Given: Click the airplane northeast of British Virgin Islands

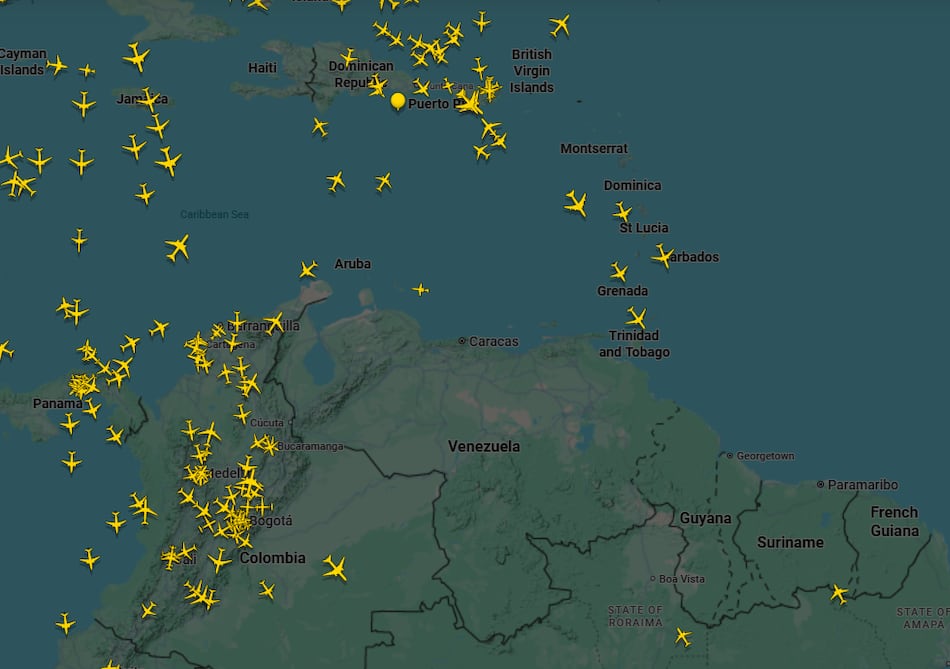Looking at the screenshot, I should [559, 25].
